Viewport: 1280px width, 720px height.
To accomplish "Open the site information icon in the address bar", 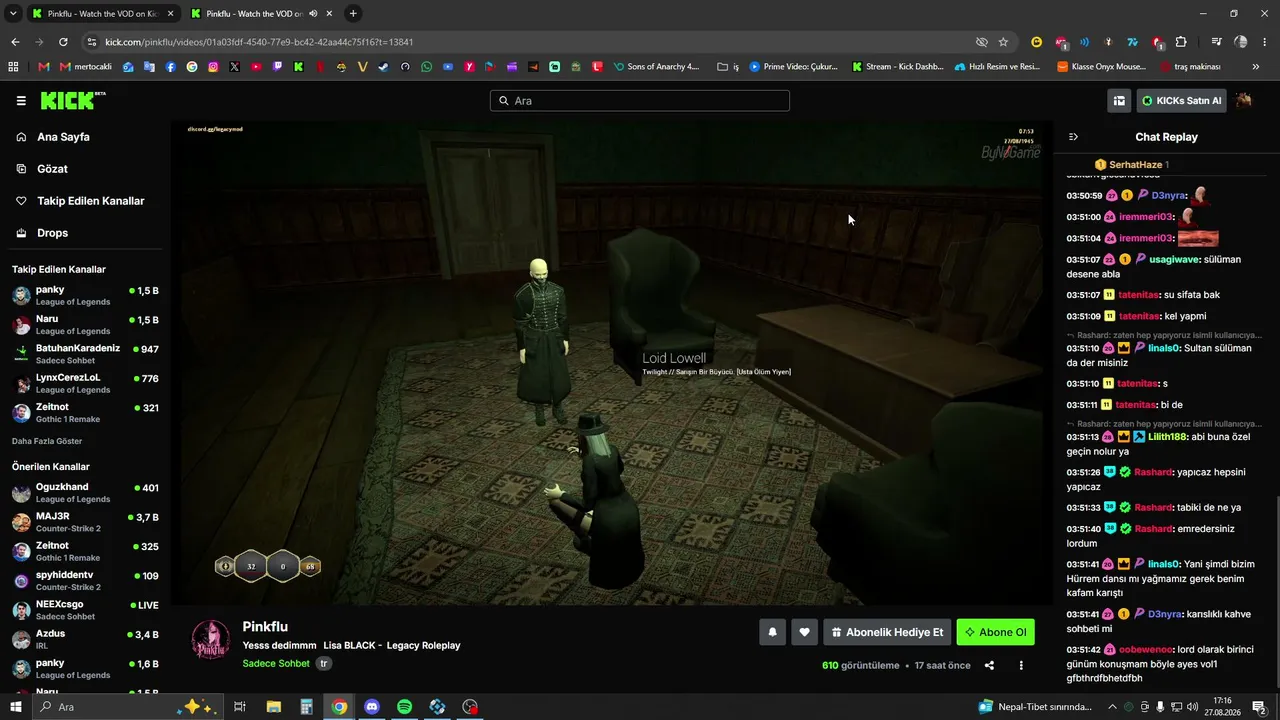I will click(92, 42).
